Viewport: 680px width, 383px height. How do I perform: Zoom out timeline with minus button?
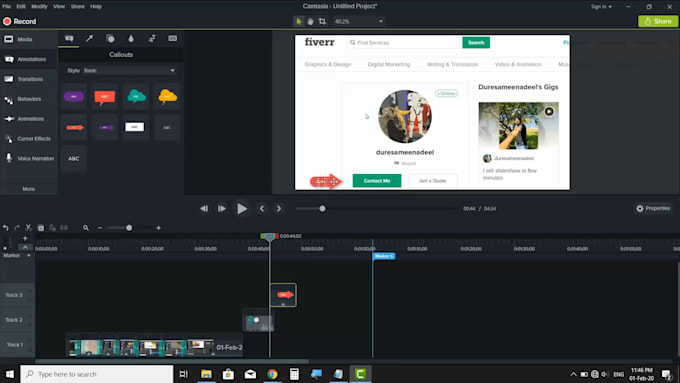tap(100, 228)
